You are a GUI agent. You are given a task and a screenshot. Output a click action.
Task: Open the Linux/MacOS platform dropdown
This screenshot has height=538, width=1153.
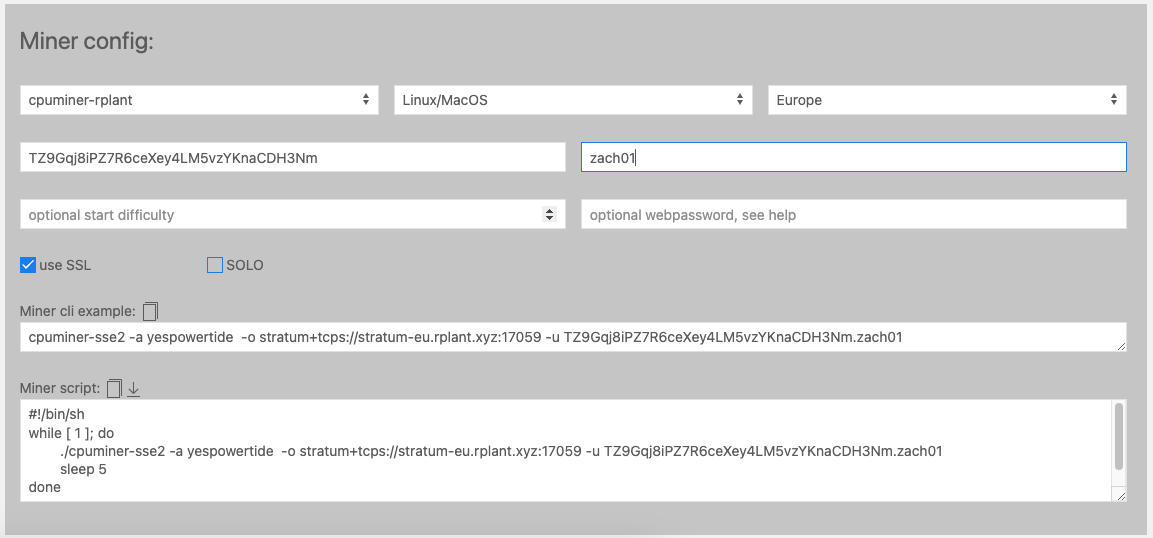coord(572,100)
